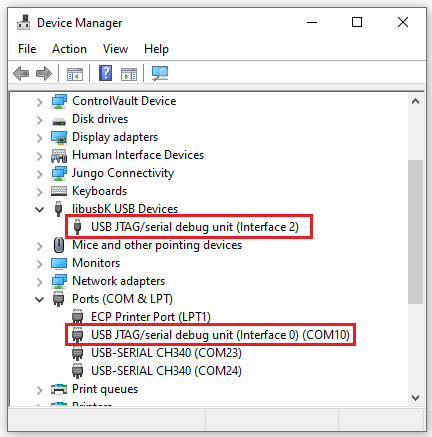Click the ControlVault Device icon

(59, 101)
